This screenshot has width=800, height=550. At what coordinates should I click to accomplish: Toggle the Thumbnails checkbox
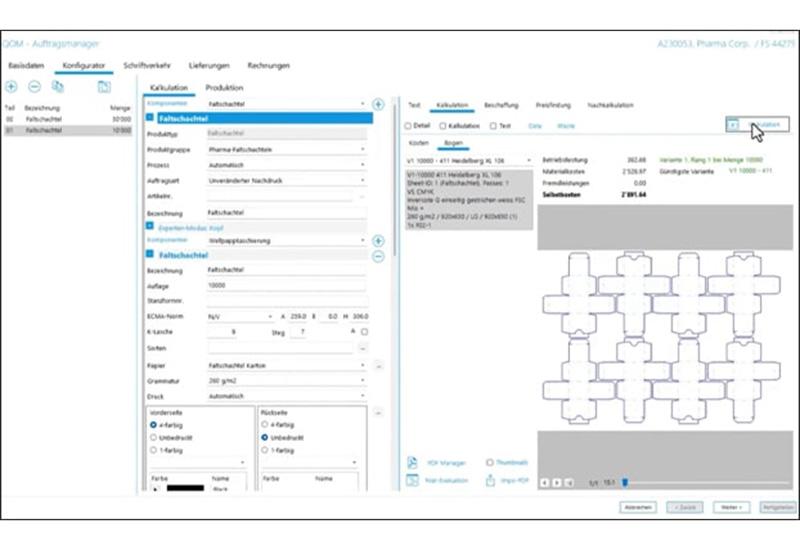pos(489,463)
